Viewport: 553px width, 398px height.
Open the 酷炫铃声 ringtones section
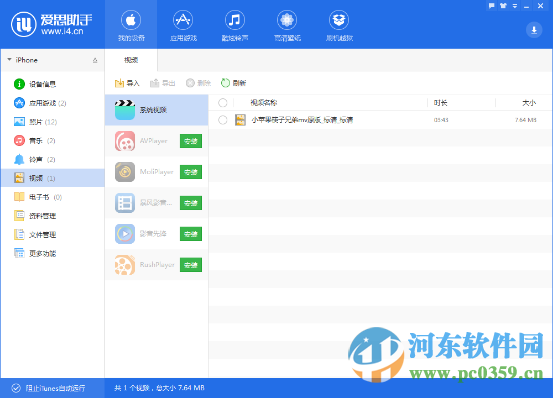point(235,25)
